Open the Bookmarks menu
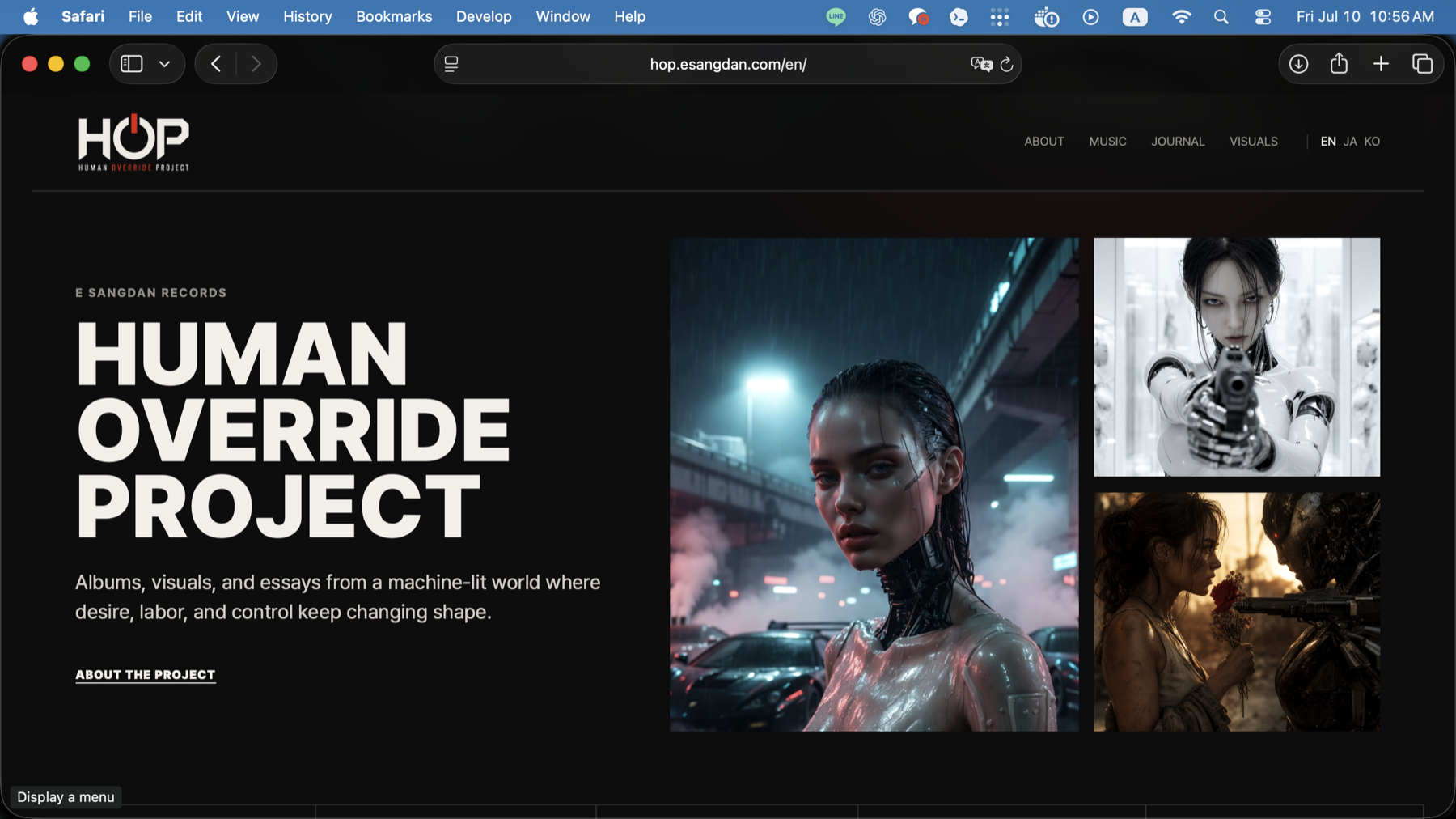The width and height of the screenshot is (1456, 819). [x=394, y=16]
